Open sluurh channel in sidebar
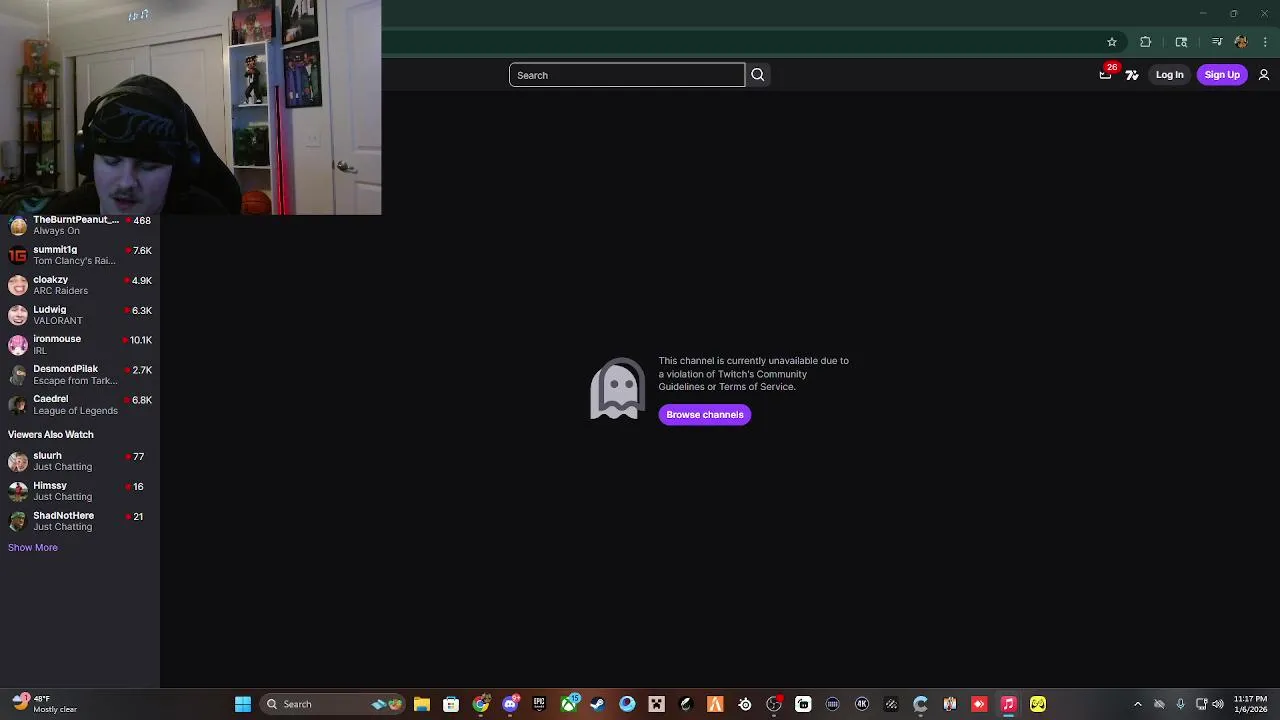1280x720 pixels. tap(80, 461)
